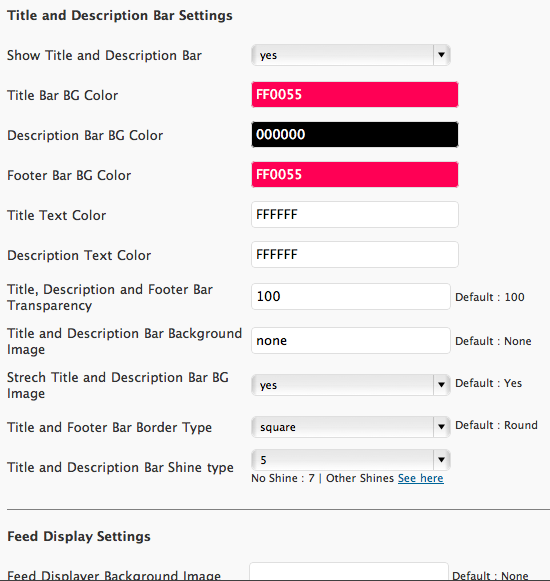Click the arrow on the Shine type select
Viewport: 550px width, 581px height.
click(x=441, y=460)
